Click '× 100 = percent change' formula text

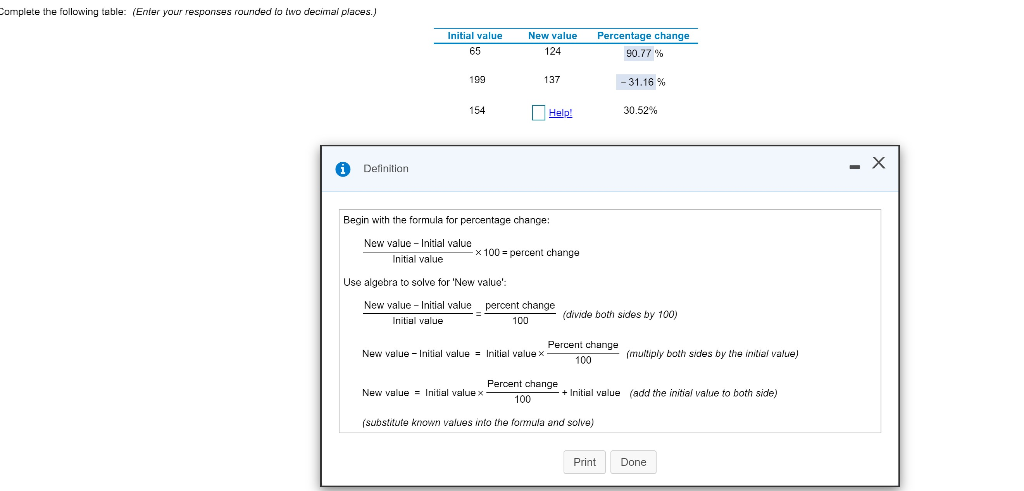(527, 253)
